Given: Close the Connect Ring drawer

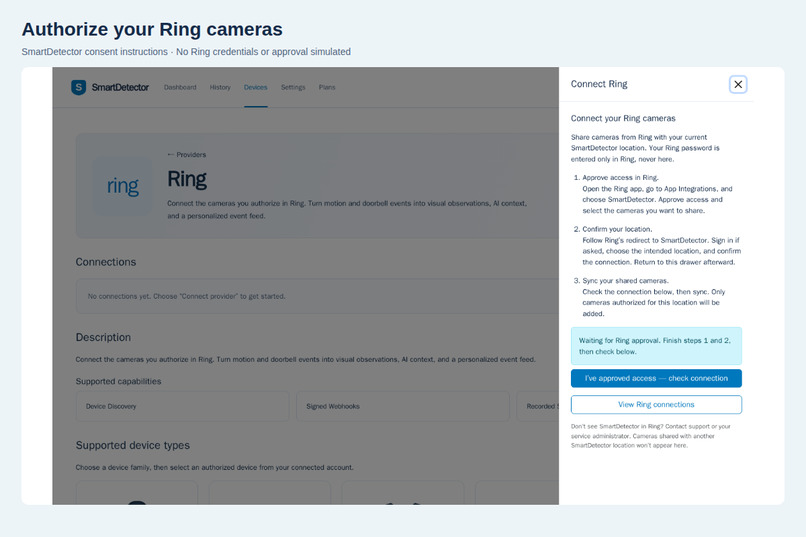Looking at the screenshot, I should pos(738,84).
